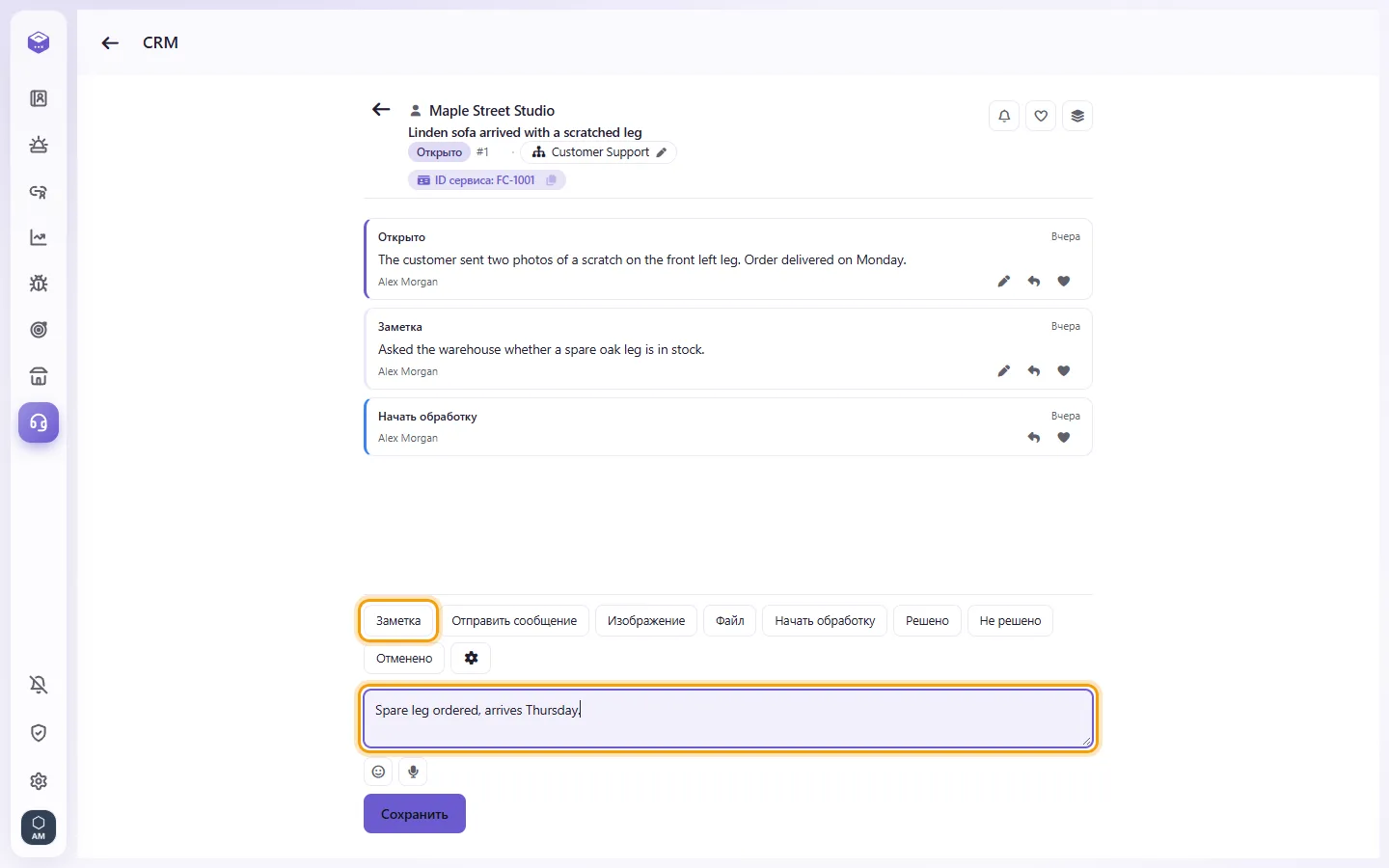Image resolution: width=1389 pixels, height=868 pixels.
Task: Mark the ticket as 'Не решено'
Action: coord(1010,621)
